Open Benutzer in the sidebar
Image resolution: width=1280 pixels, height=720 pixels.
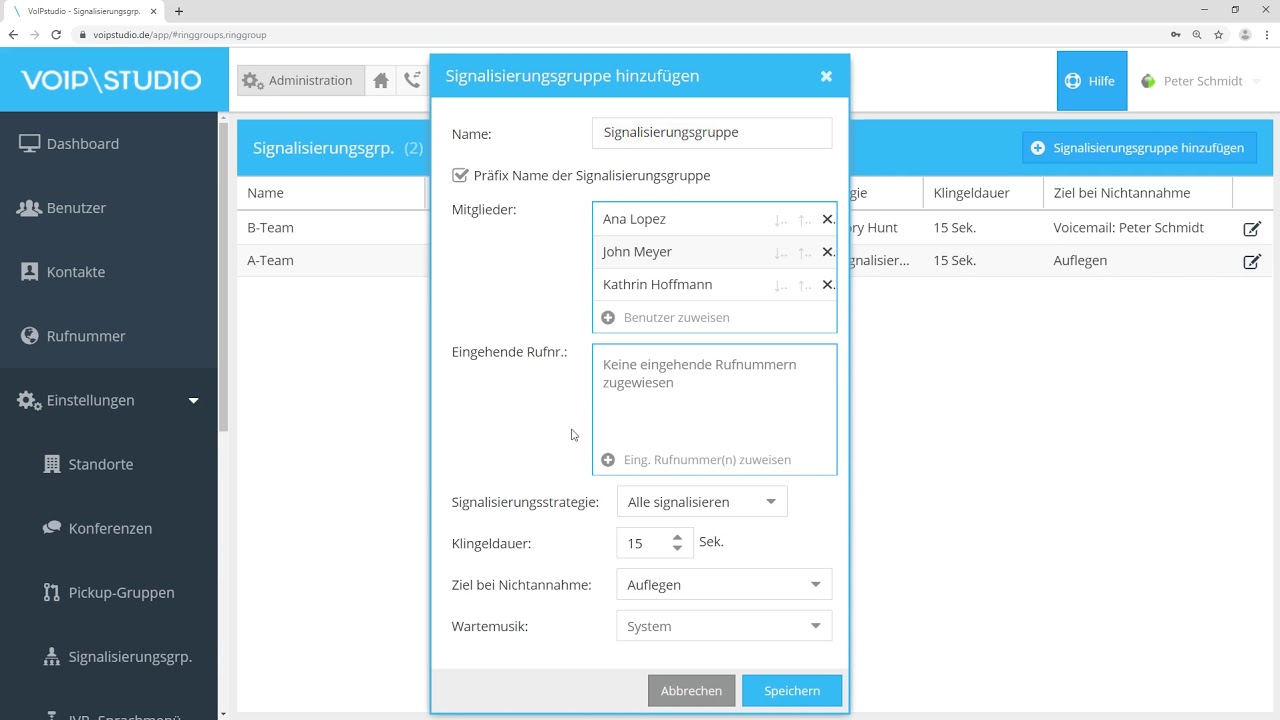click(108, 208)
